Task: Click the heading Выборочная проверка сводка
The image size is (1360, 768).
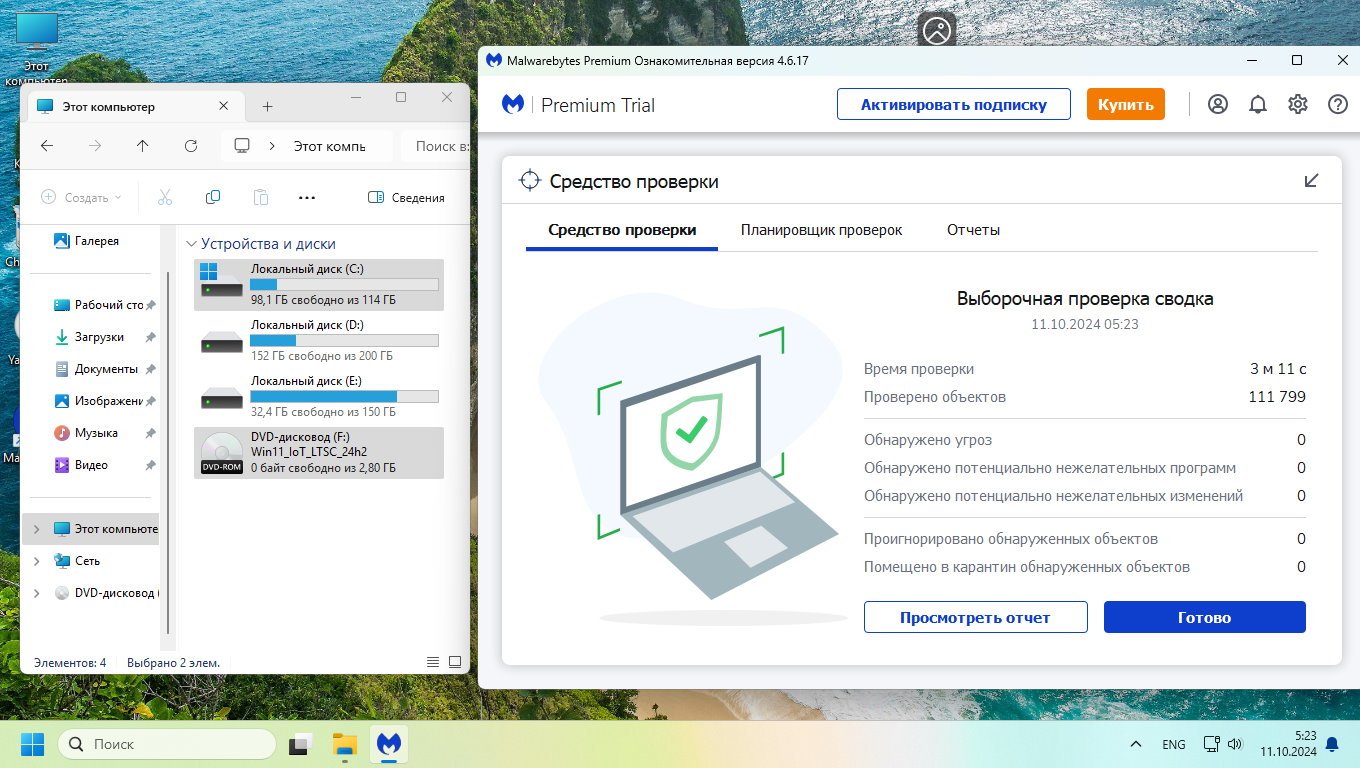Action: 1085,298
